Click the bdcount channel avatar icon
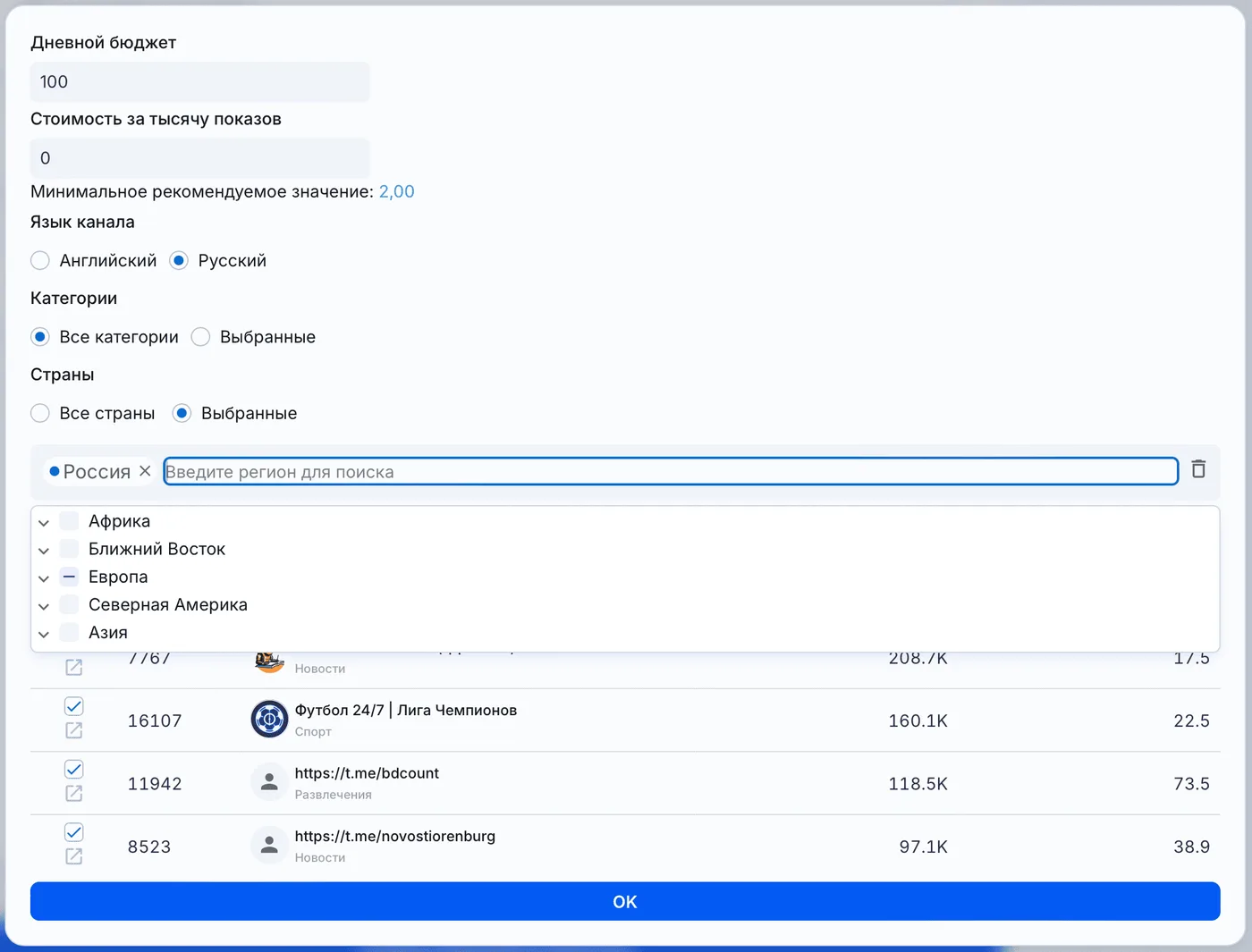This screenshot has width=1252, height=952. (269, 782)
